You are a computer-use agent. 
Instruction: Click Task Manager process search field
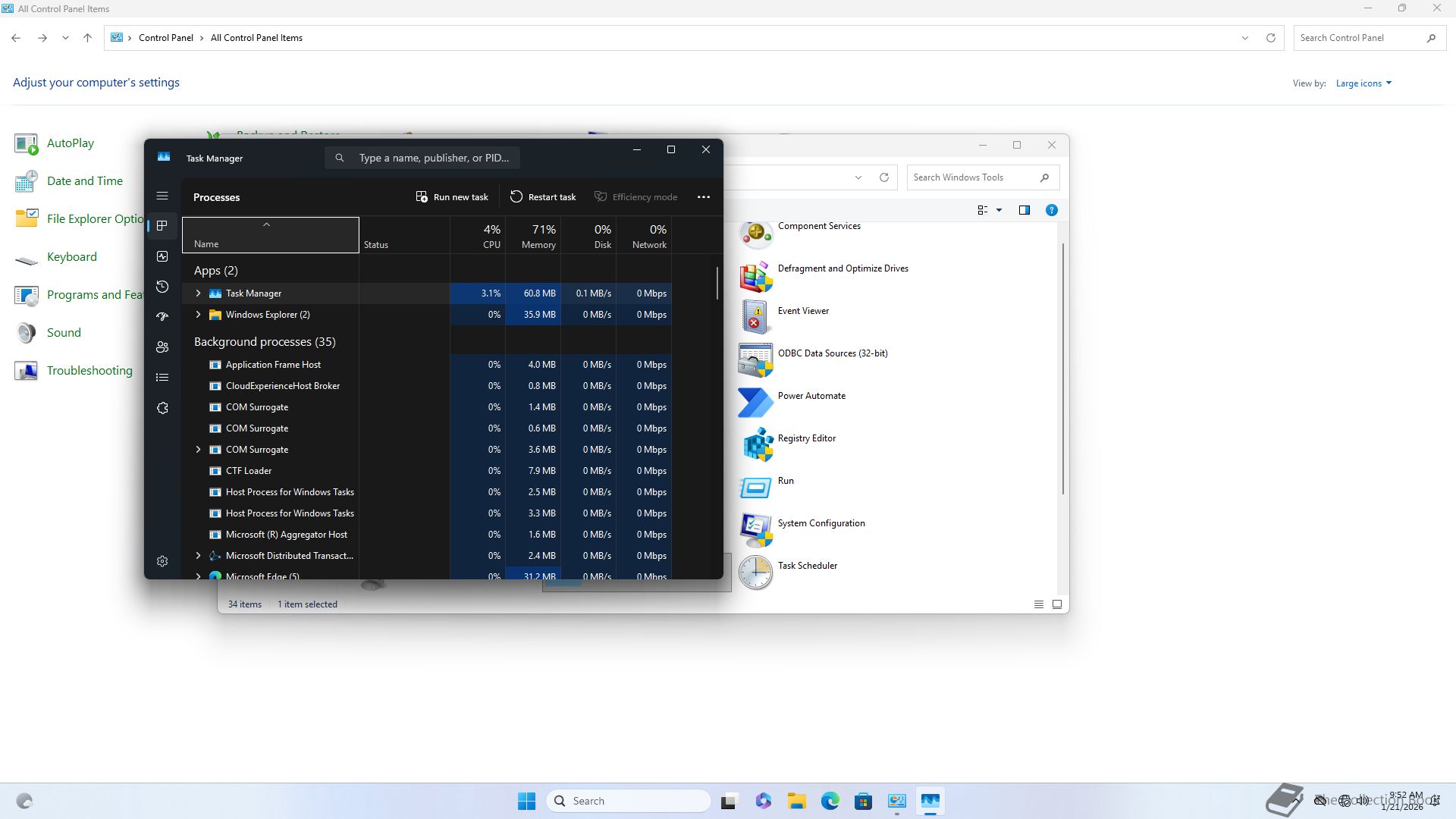tap(433, 158)
